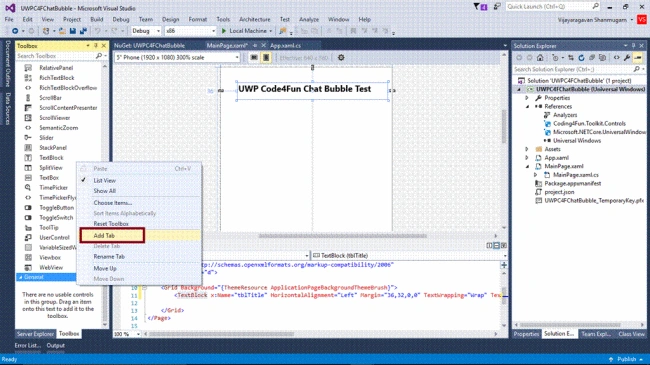This screenshot has width=650, height=365.
Task: Click the highlighted Preview Selected Items icon
Action: 638,58
